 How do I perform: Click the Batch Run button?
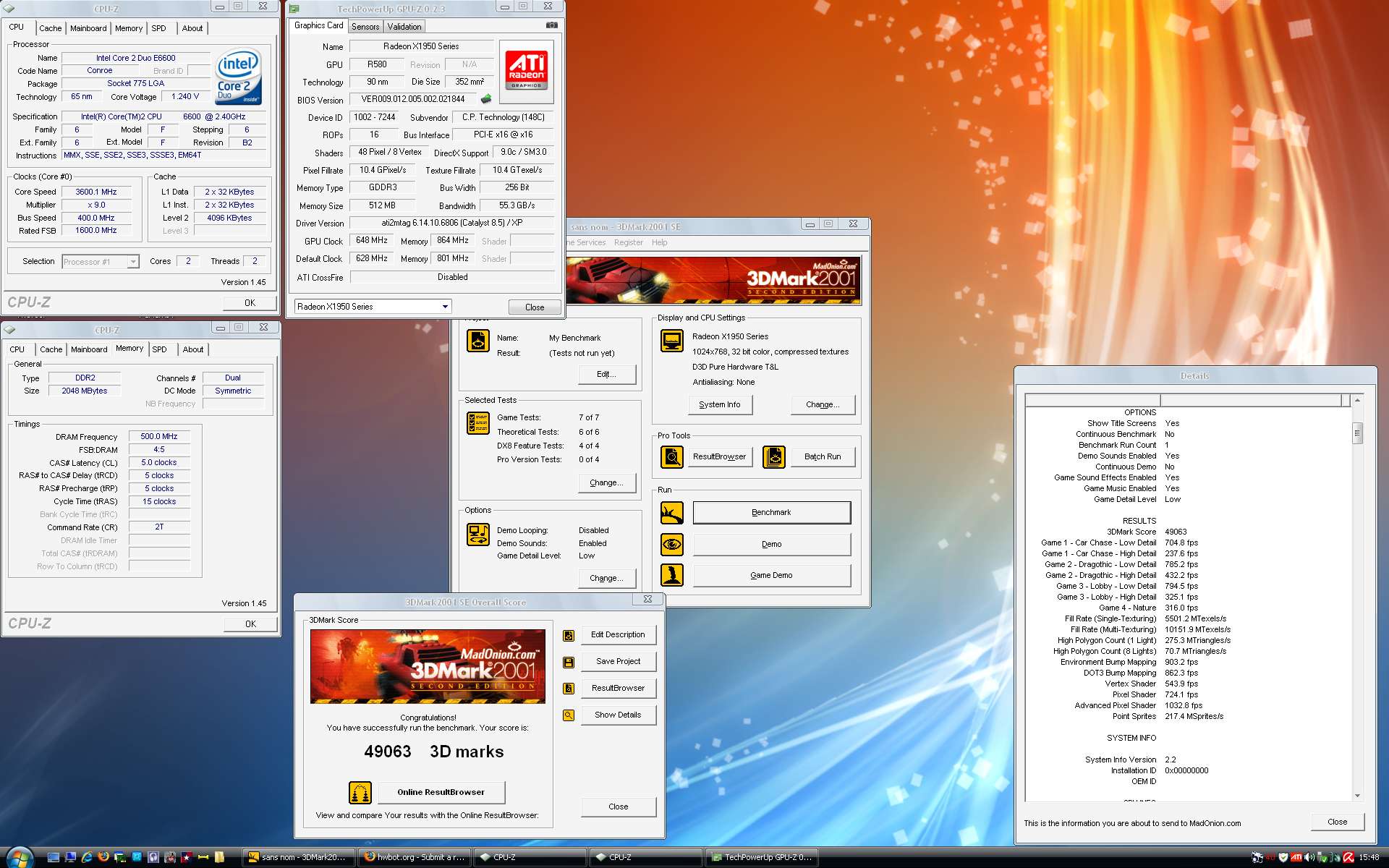coord(823,456)
